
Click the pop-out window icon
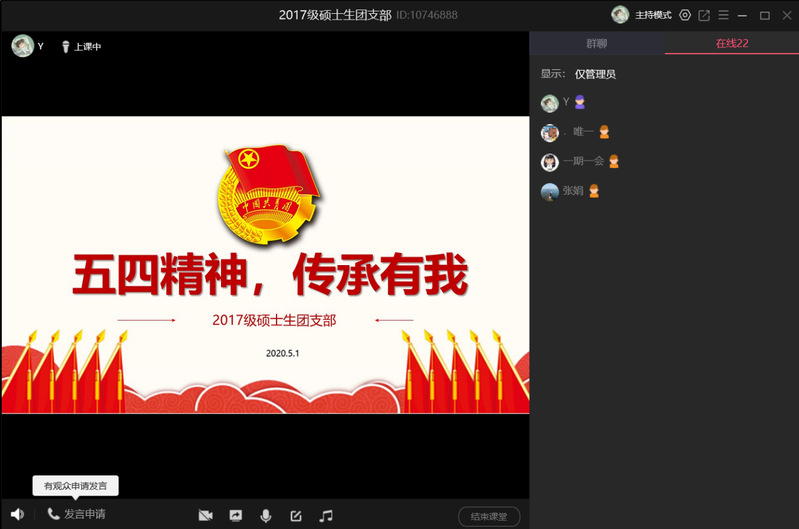(x=704, y=15)
